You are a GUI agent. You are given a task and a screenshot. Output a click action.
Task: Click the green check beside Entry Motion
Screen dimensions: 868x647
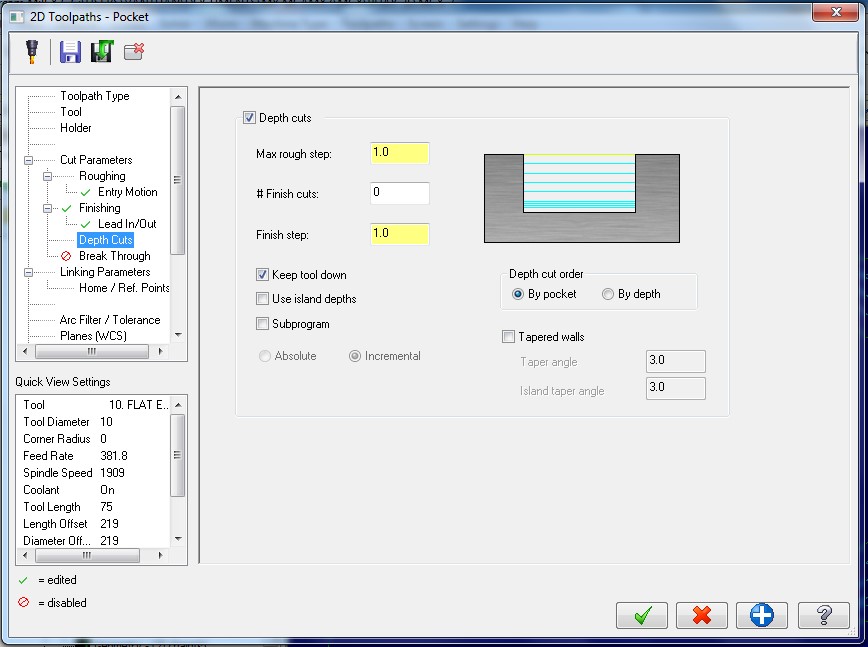coord(86,192)
